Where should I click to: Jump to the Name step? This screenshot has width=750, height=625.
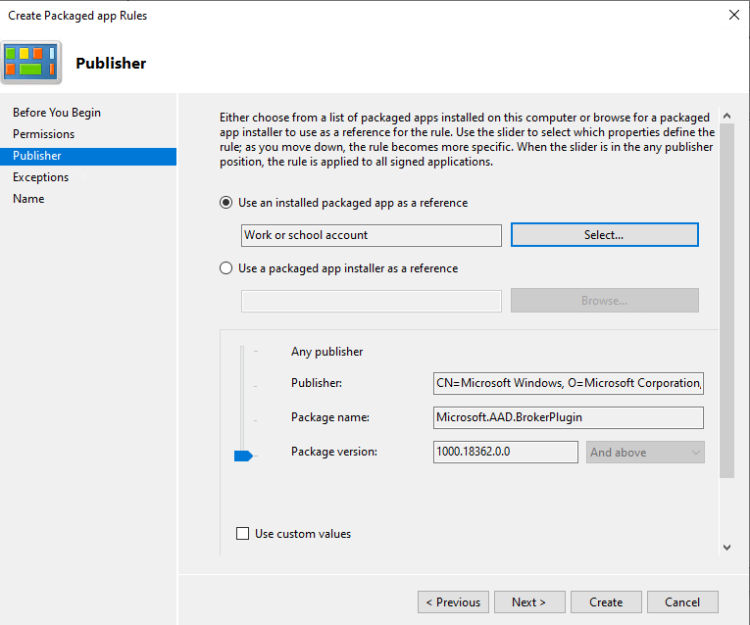click(x=29, y=199)
